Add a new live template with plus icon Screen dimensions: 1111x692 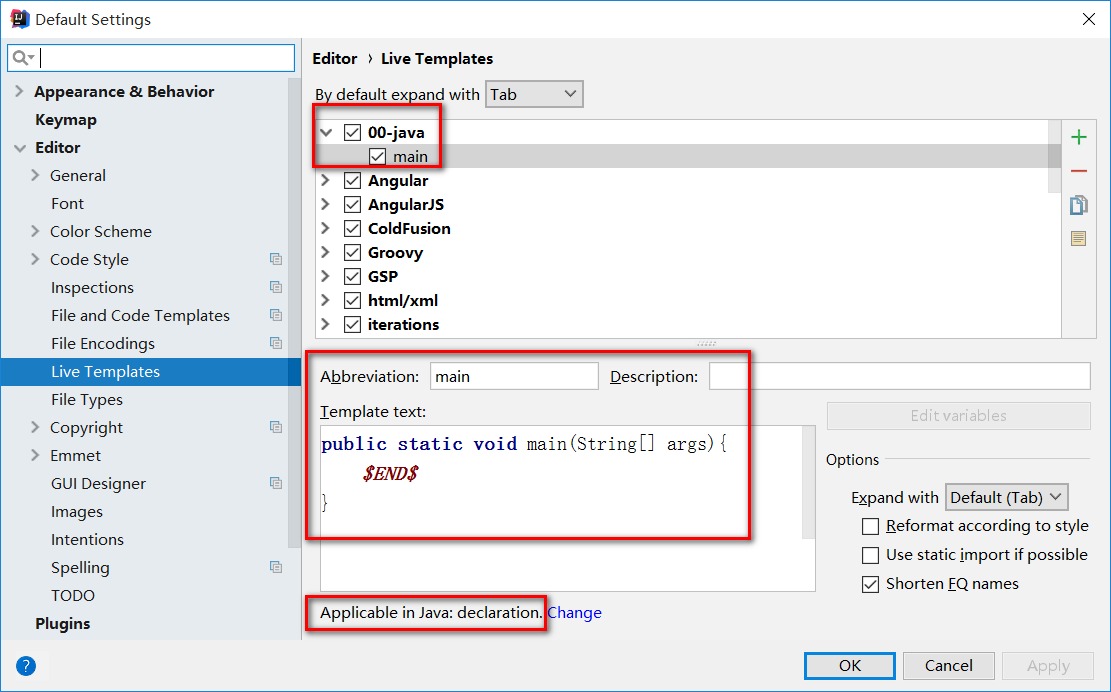[x=1078, y=137]
